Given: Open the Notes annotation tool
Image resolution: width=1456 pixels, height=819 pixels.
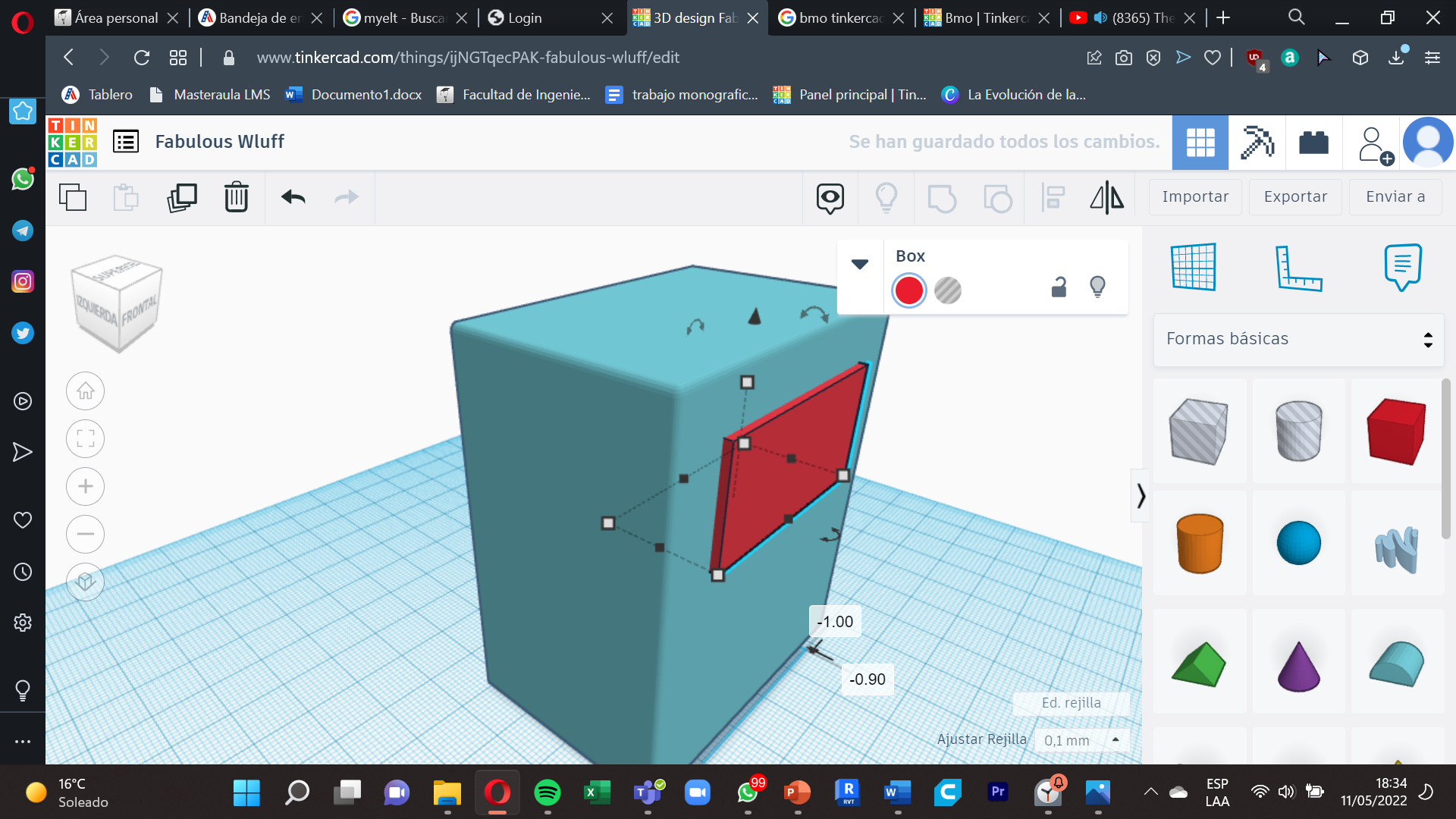Looking at the screenshot, I should tap(1403, 267).
